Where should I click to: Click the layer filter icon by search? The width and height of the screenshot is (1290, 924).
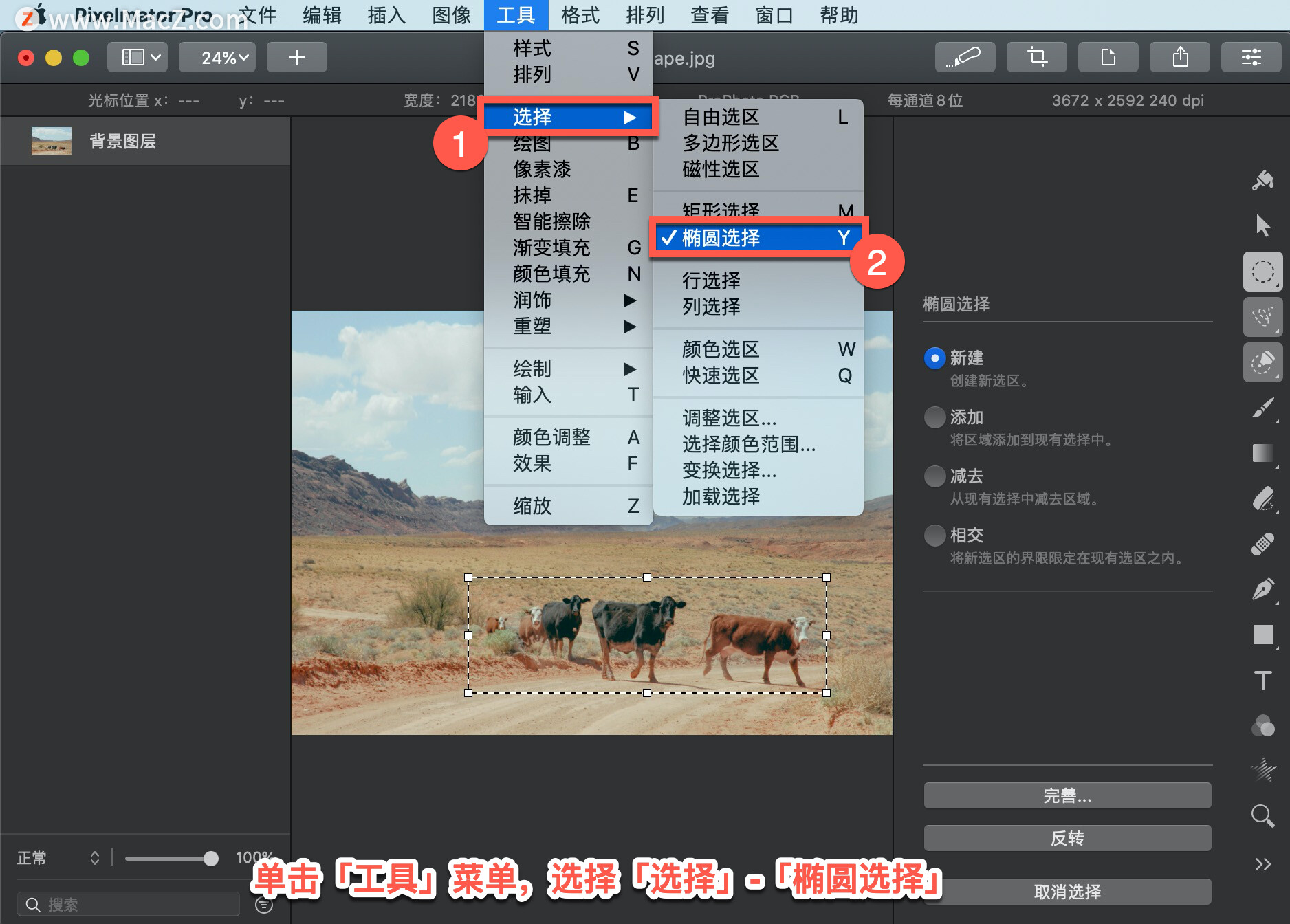[x=264, y=905]
